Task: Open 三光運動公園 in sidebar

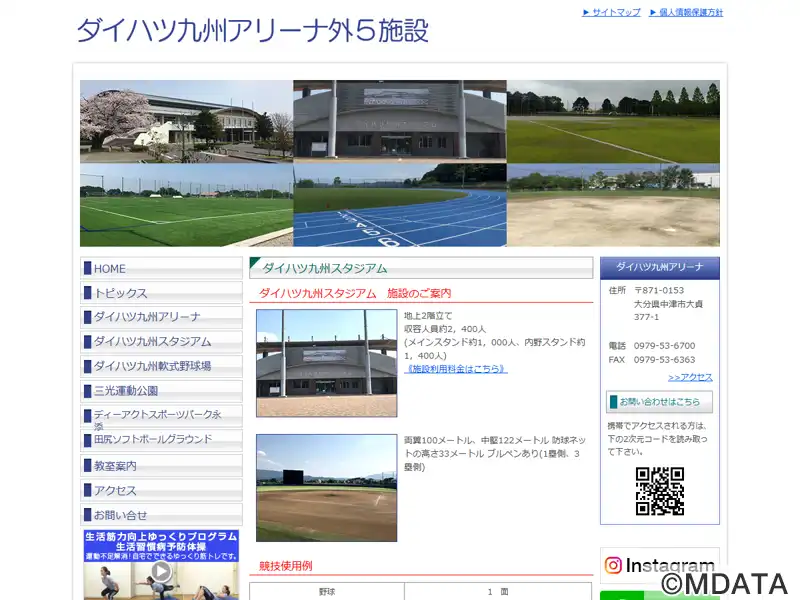Action: [161, 391]
